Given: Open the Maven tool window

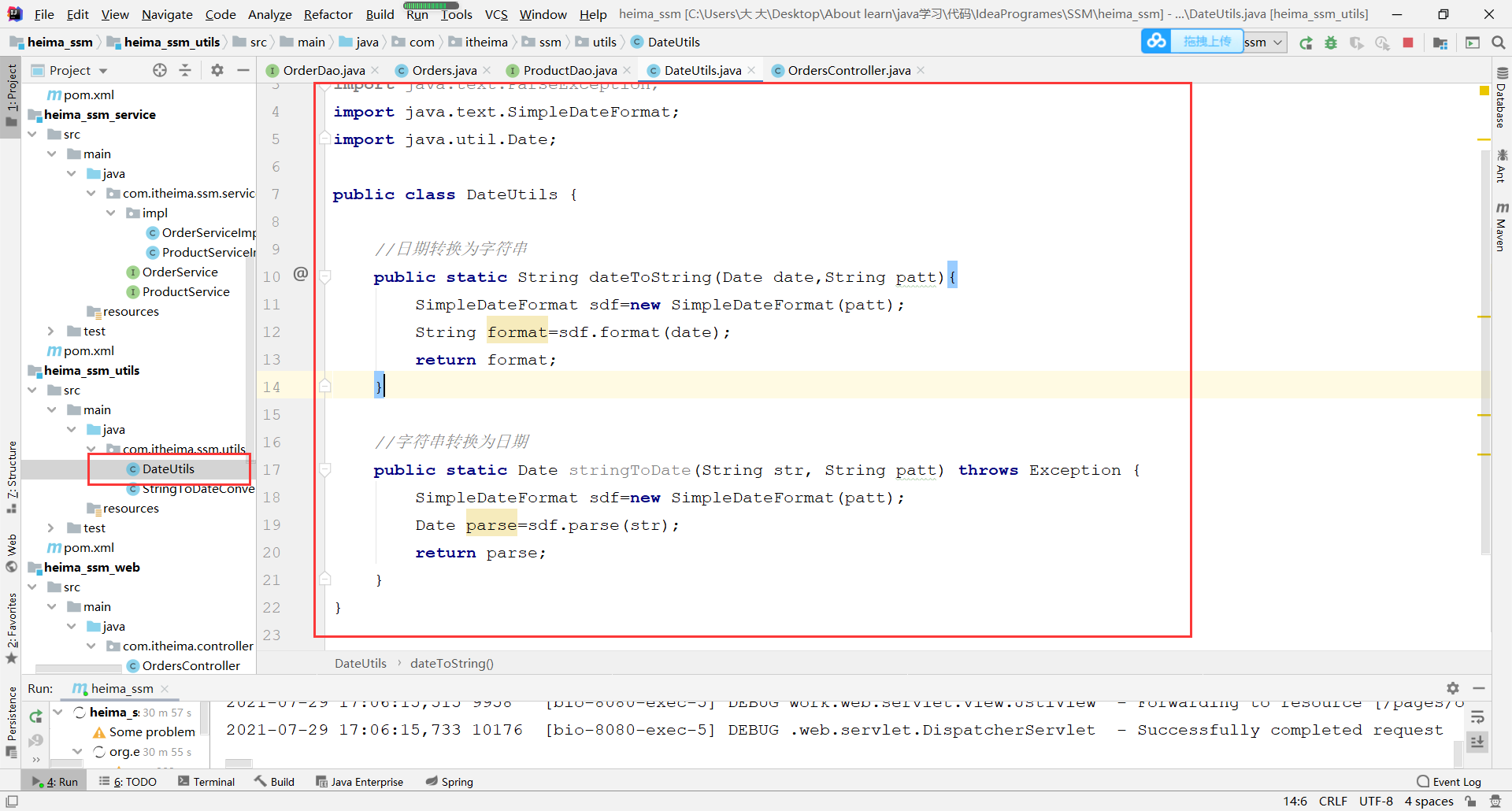Looking at the screenshot, I should (x=1501, y=227).
